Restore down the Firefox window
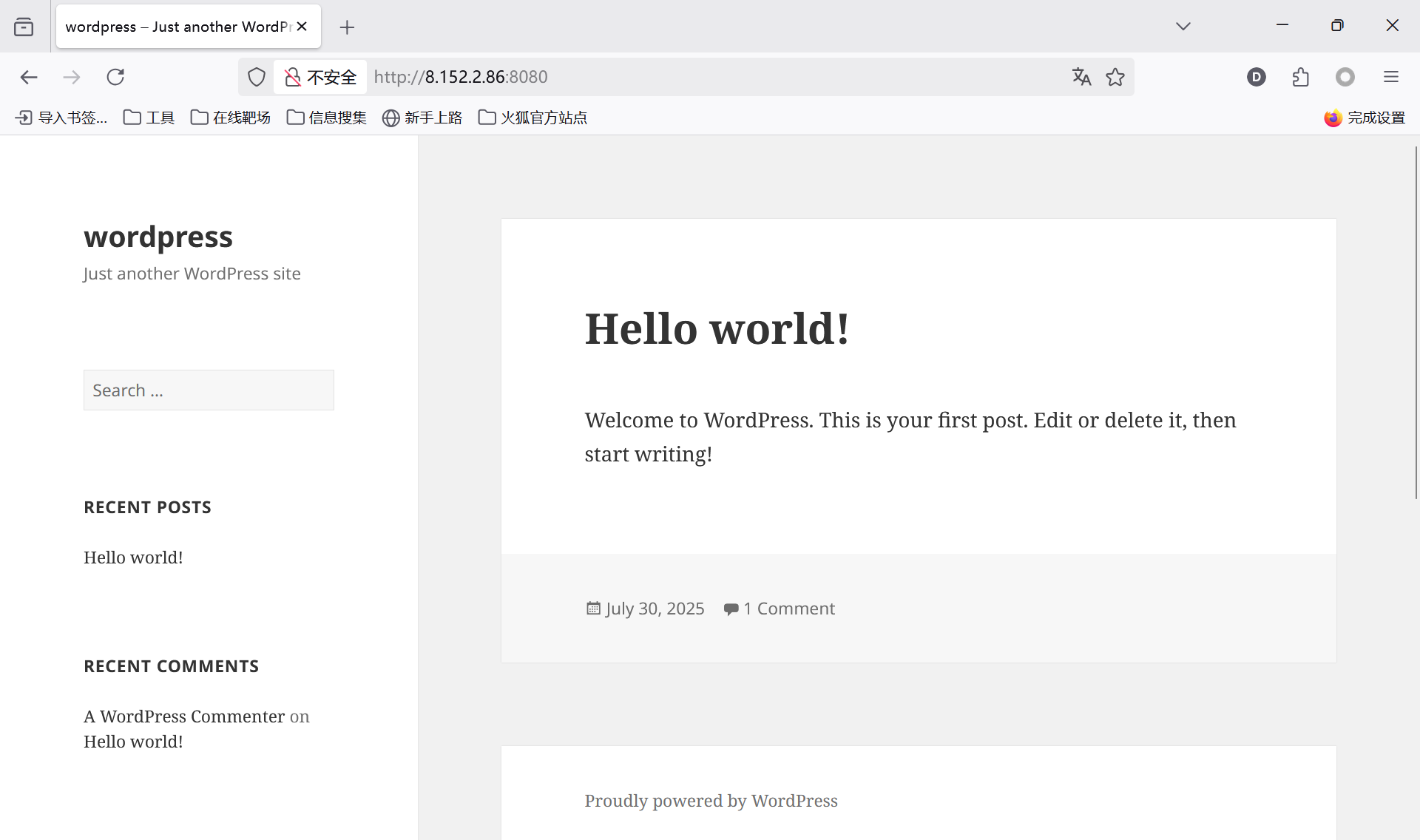 (x=1337, y=25)
